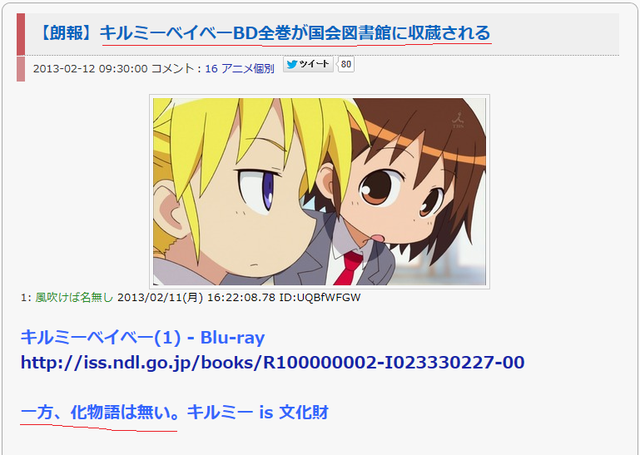
Task: Open the Kill Me Baby anime screenshot
Action: coord(320,192)
